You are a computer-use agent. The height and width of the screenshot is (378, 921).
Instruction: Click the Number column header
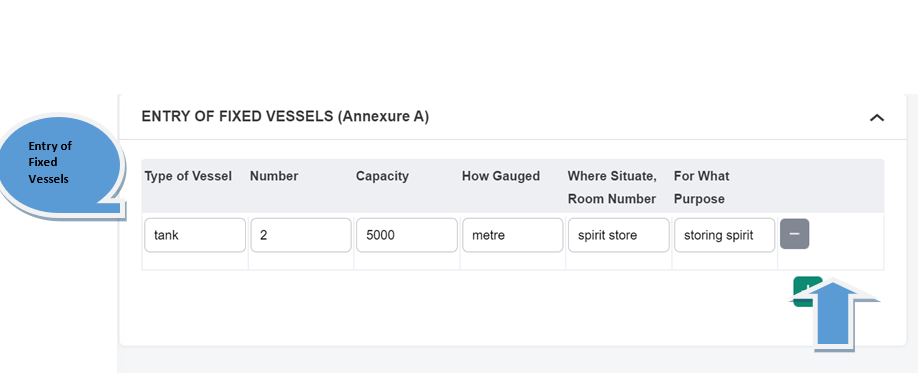coord(274,176)
